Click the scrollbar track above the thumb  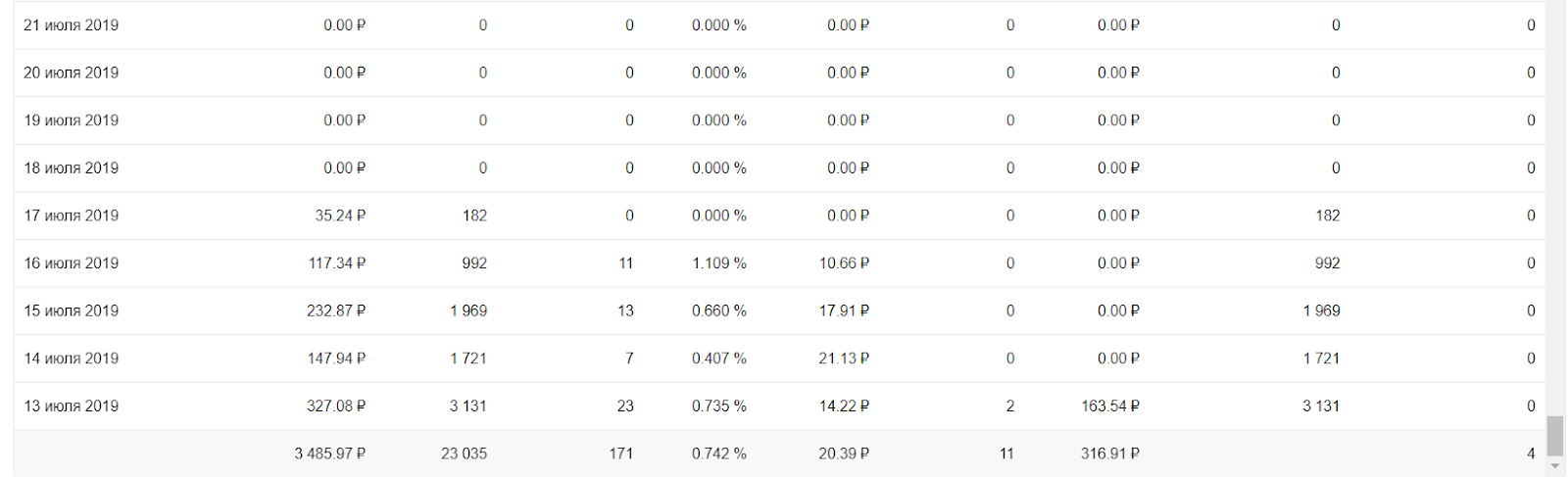pos(1555,196)
